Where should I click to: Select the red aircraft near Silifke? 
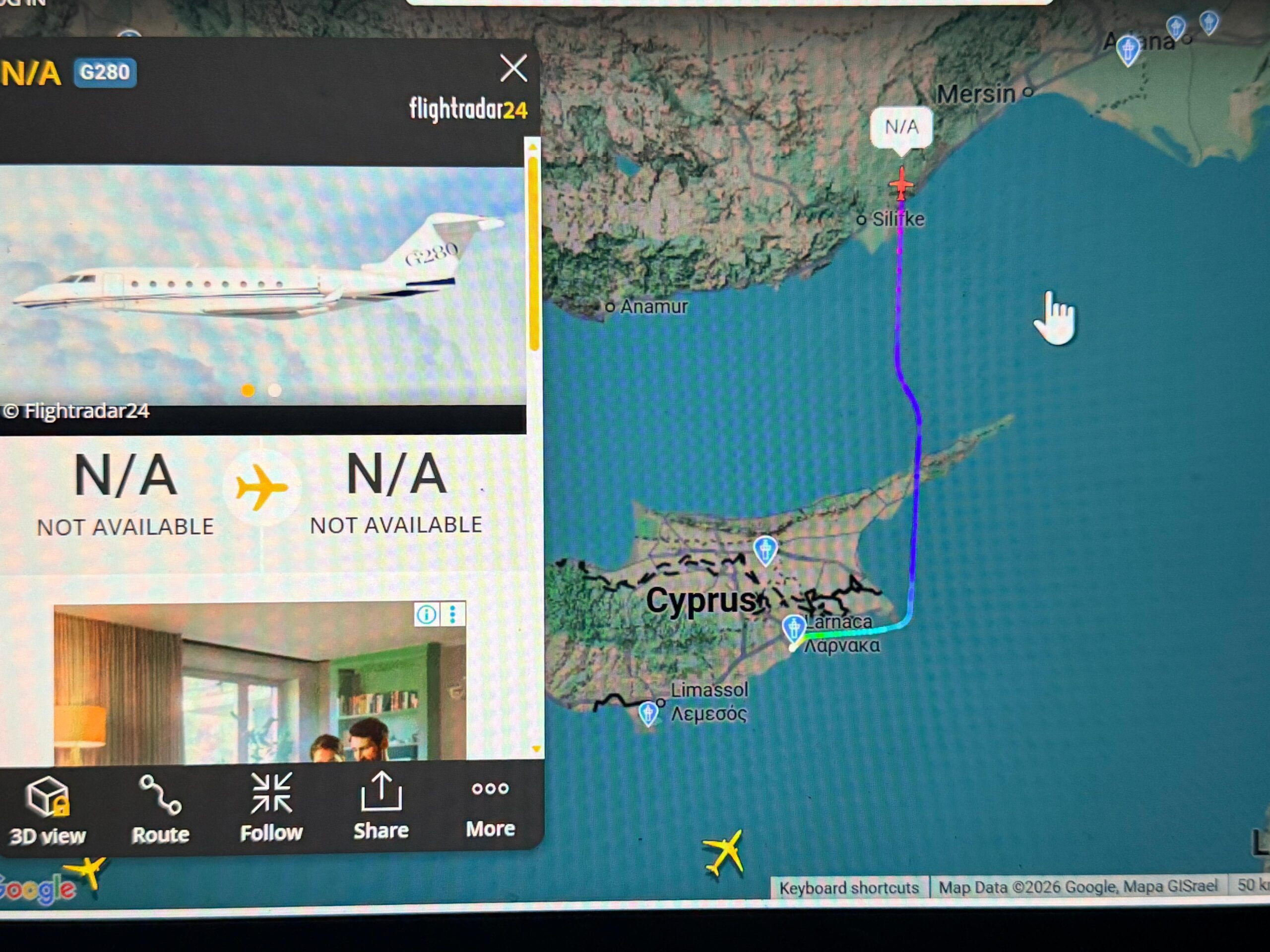tap(901, 183)
